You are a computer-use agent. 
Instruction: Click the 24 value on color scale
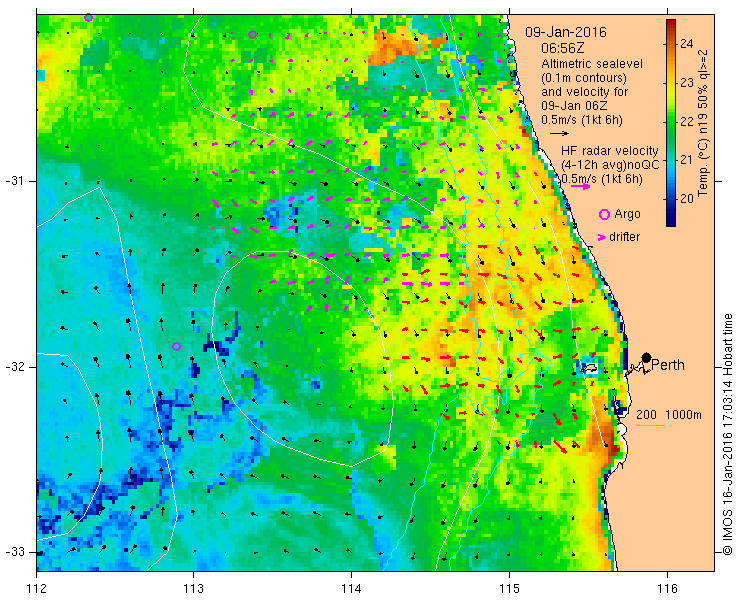click(x=687, y=44)
